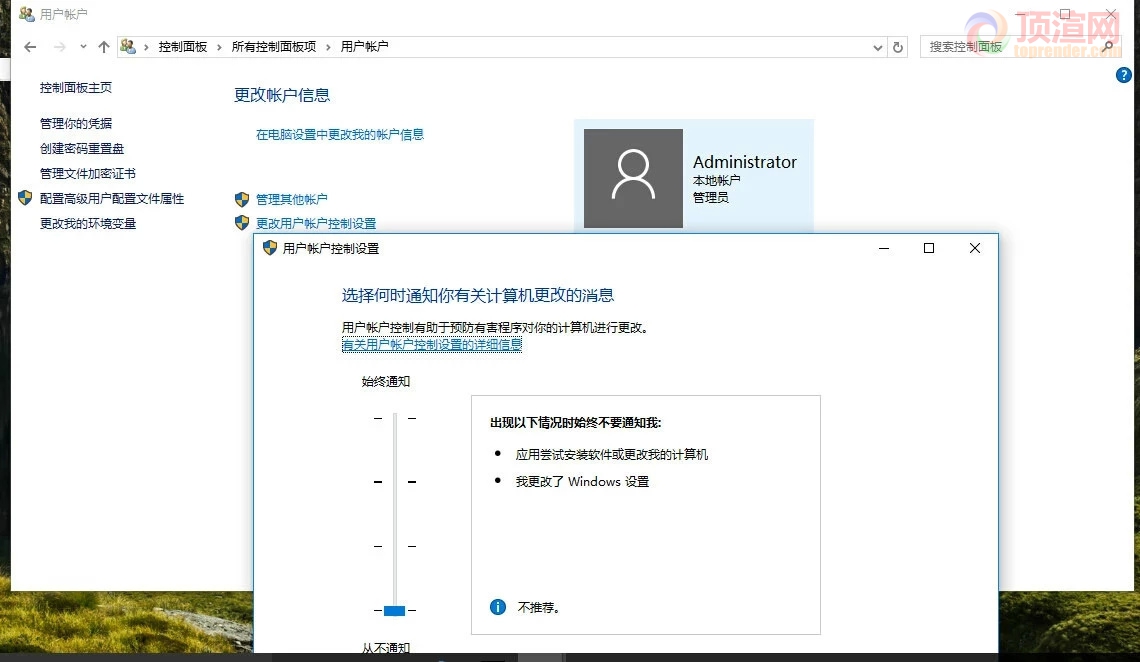Click 用户帐户 breadcrumb segment

364,47
